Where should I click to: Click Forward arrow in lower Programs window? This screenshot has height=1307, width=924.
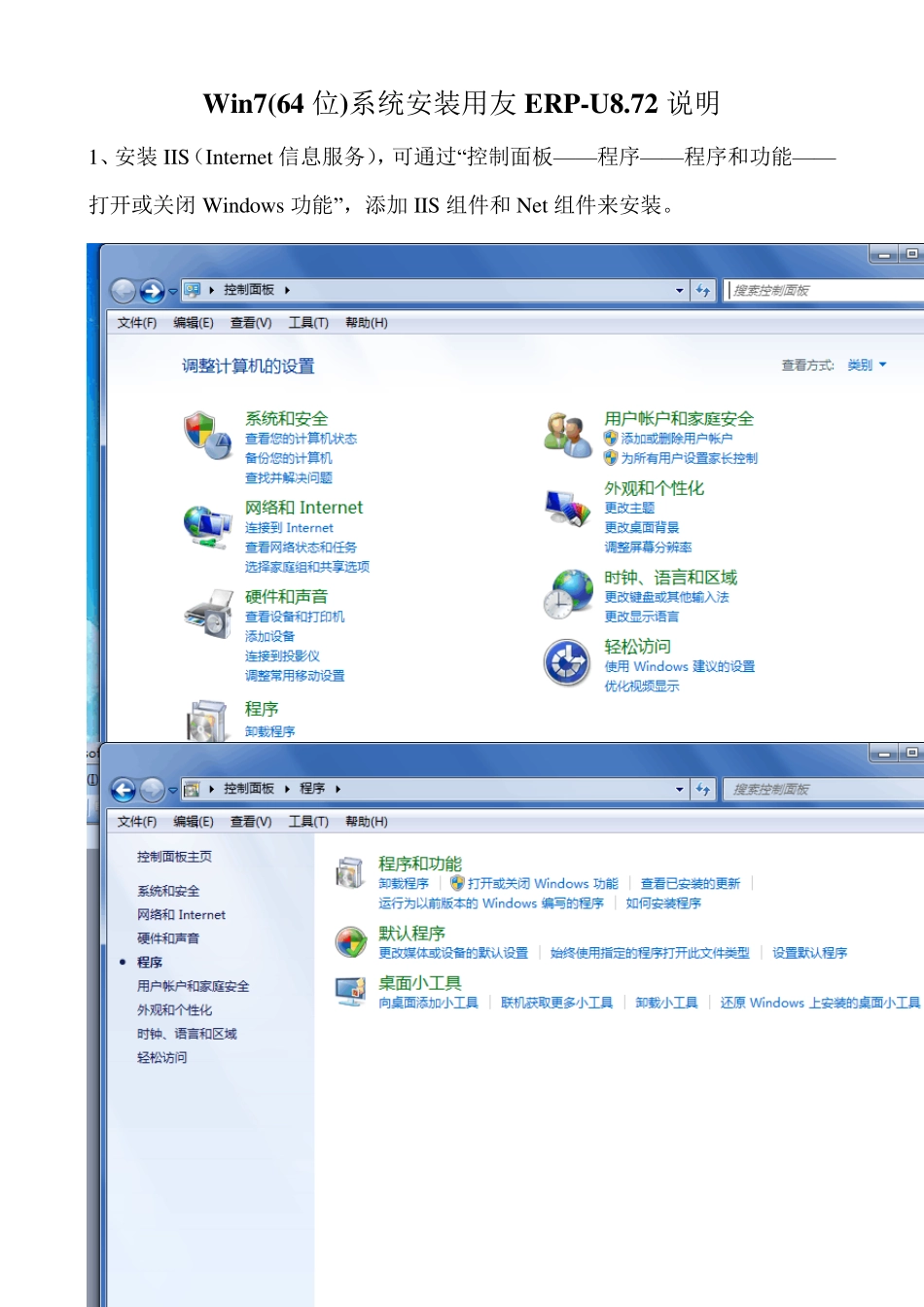click(152, 789)
